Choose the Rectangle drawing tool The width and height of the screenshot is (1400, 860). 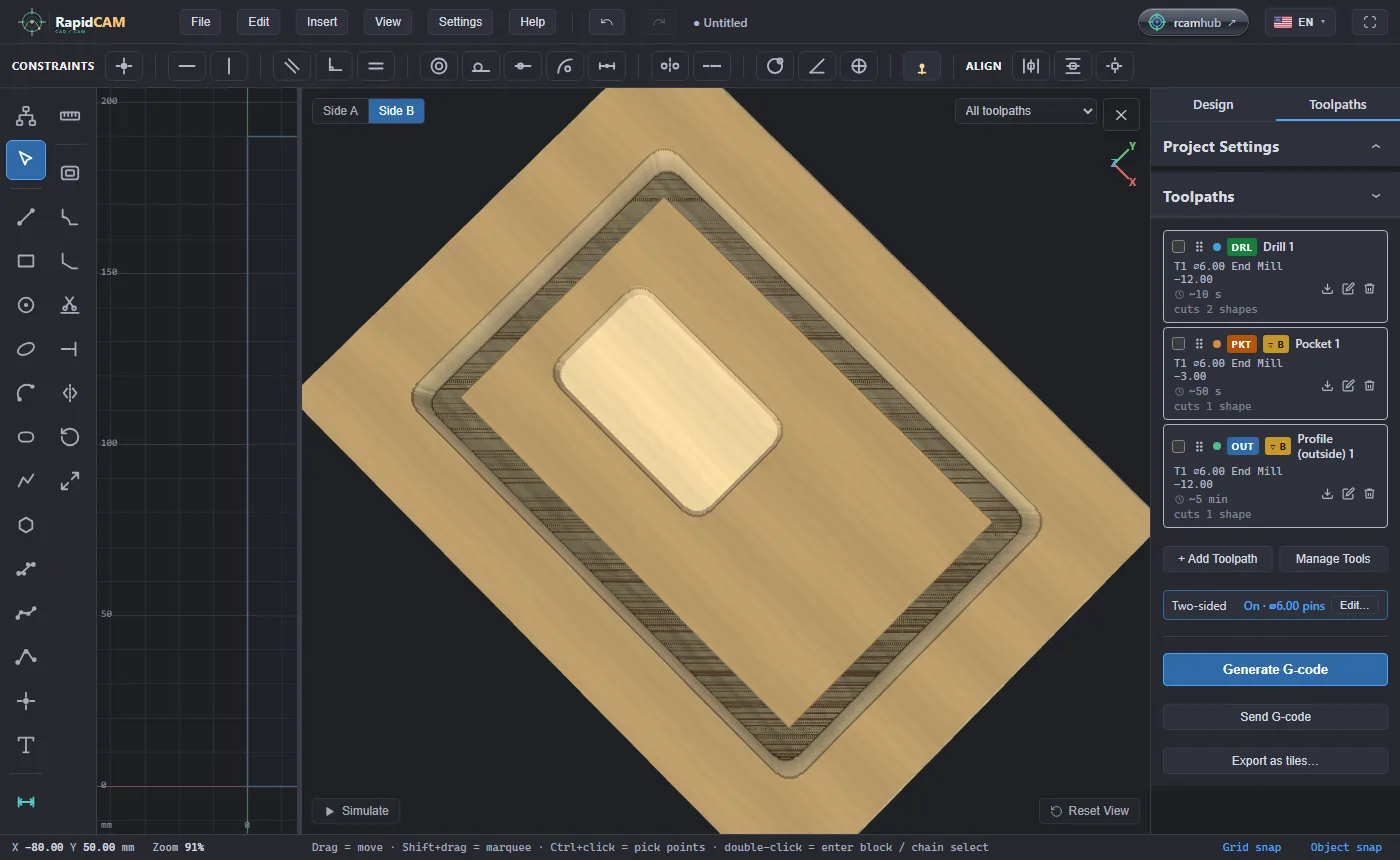(26, 261)
